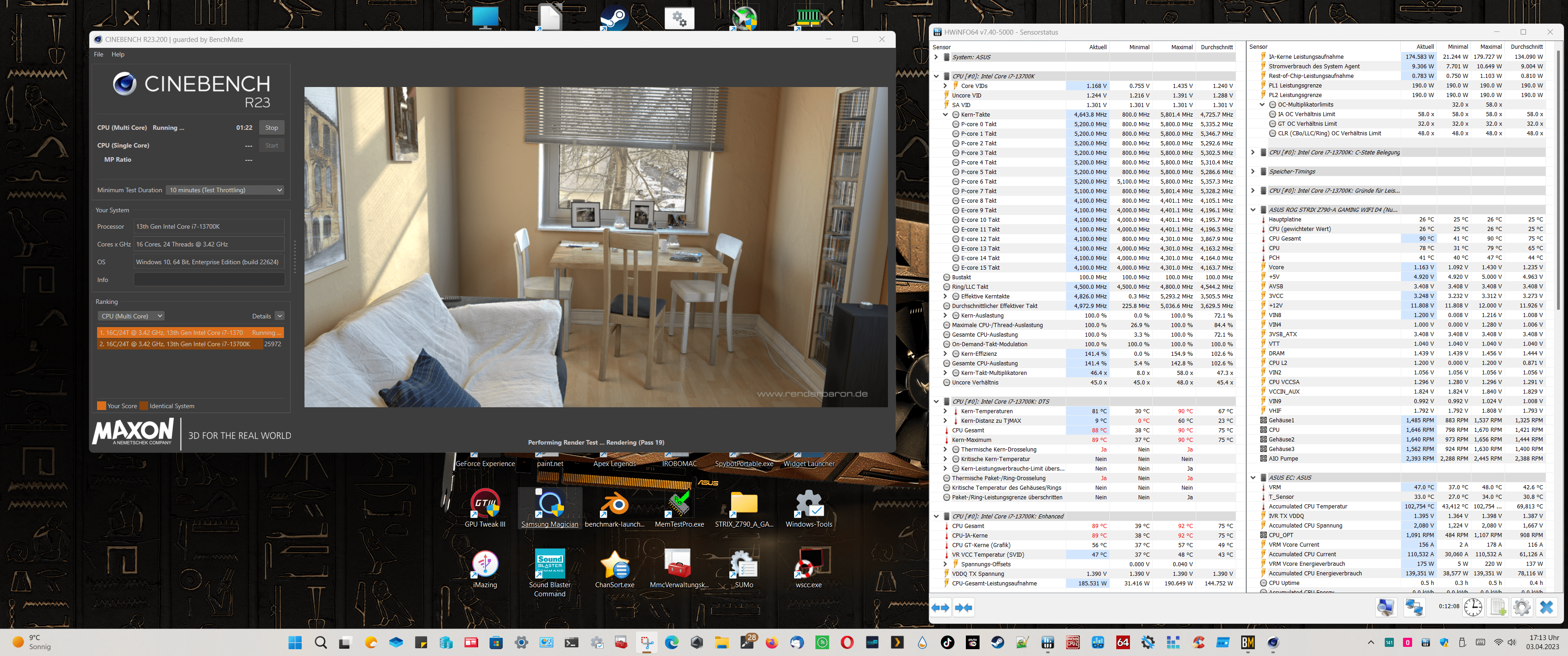The image size is (1568, 656).
Task: Open Minimum Test Duration dropdown
Action: point(225,190)
